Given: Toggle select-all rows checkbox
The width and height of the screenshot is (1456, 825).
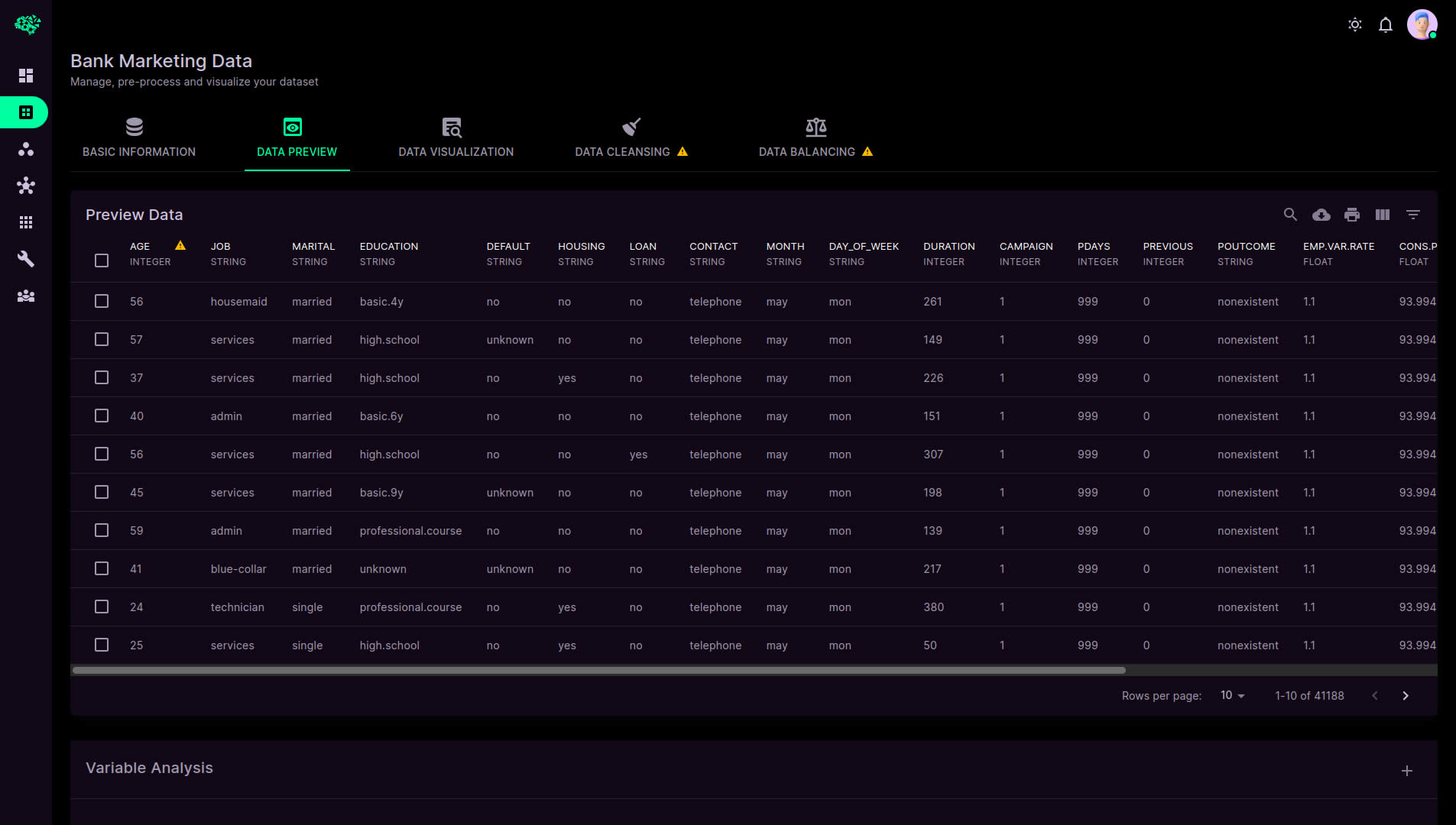Looking at the screenshot, I should click(102, 260).
